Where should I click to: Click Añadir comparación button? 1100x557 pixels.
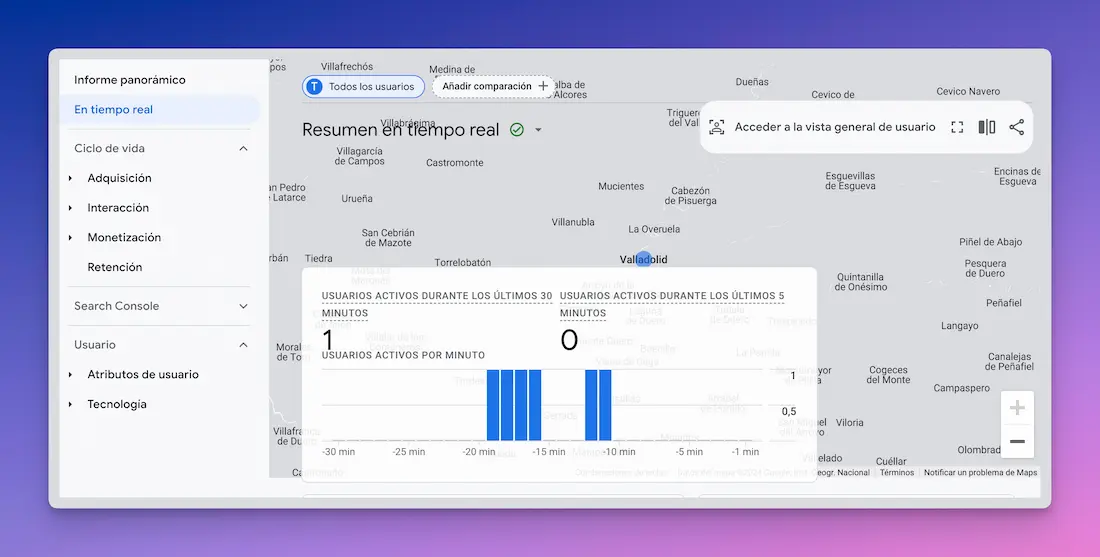[494, 87]
